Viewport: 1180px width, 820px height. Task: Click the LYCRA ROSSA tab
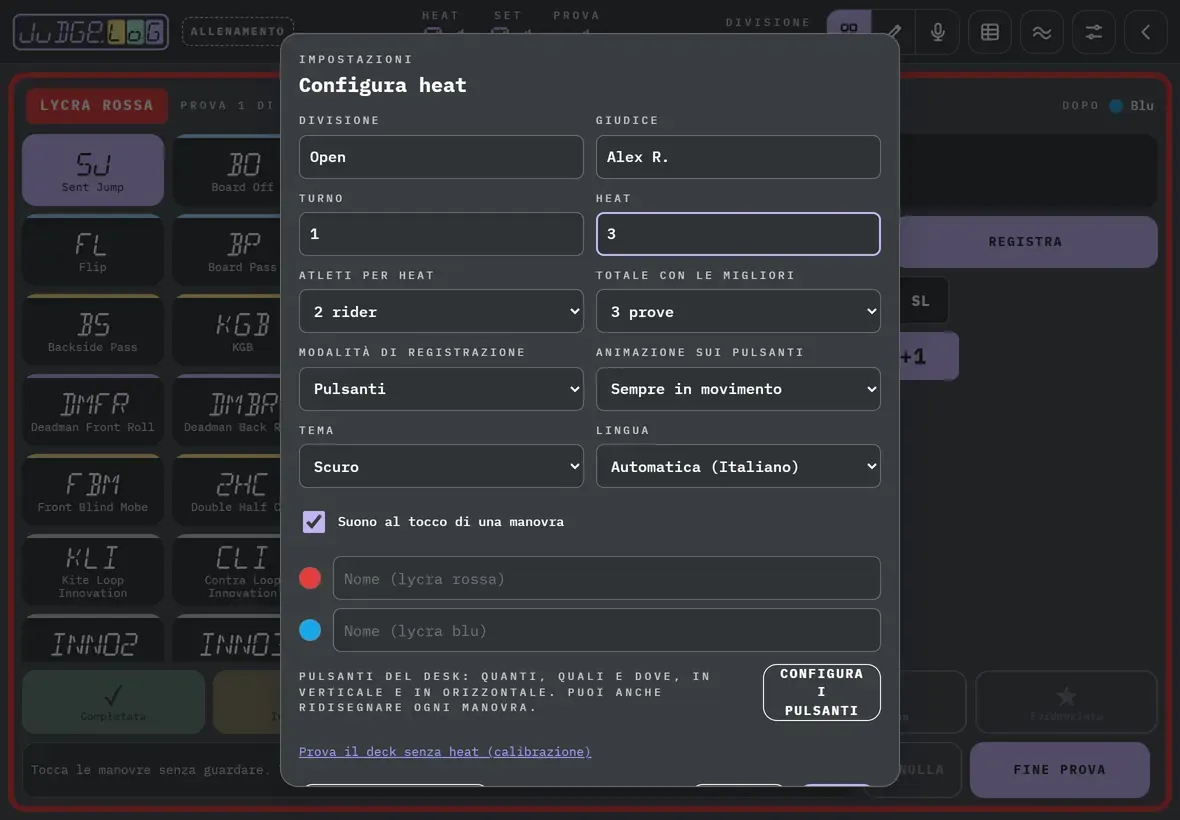pyautogui.click(x=96, y=105)
